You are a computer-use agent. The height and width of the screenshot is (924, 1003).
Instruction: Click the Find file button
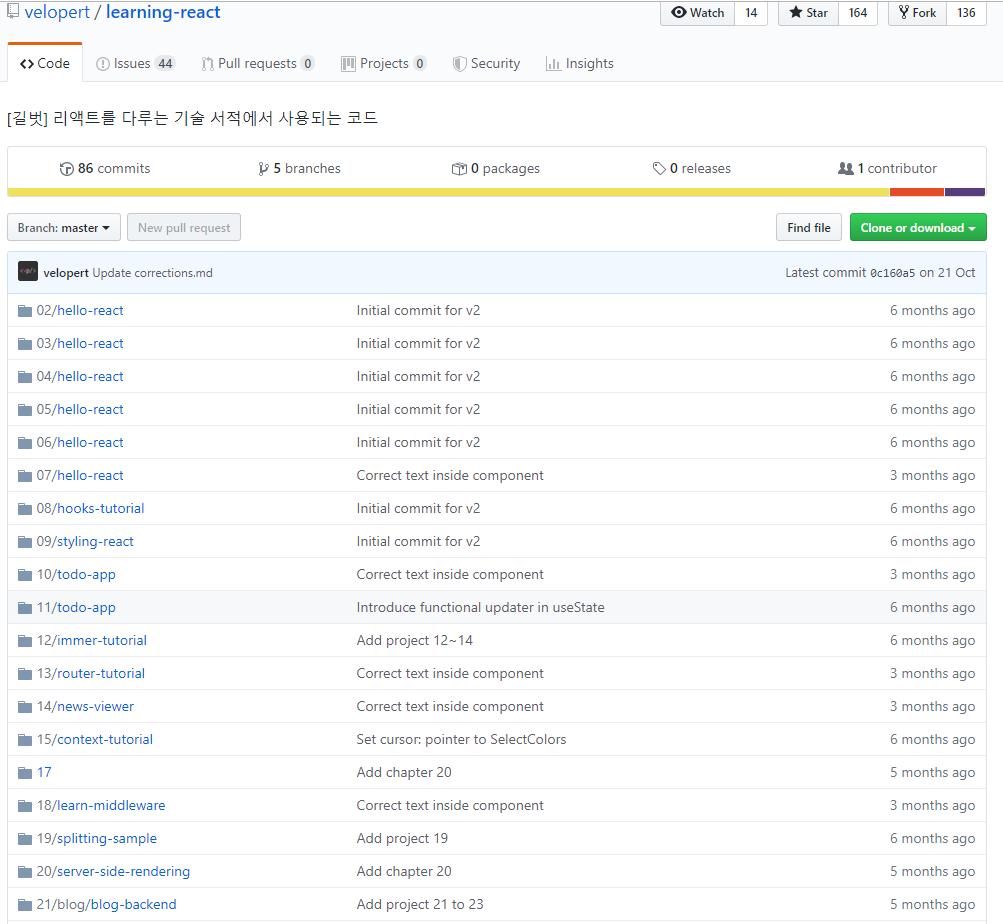coord(809,228)
